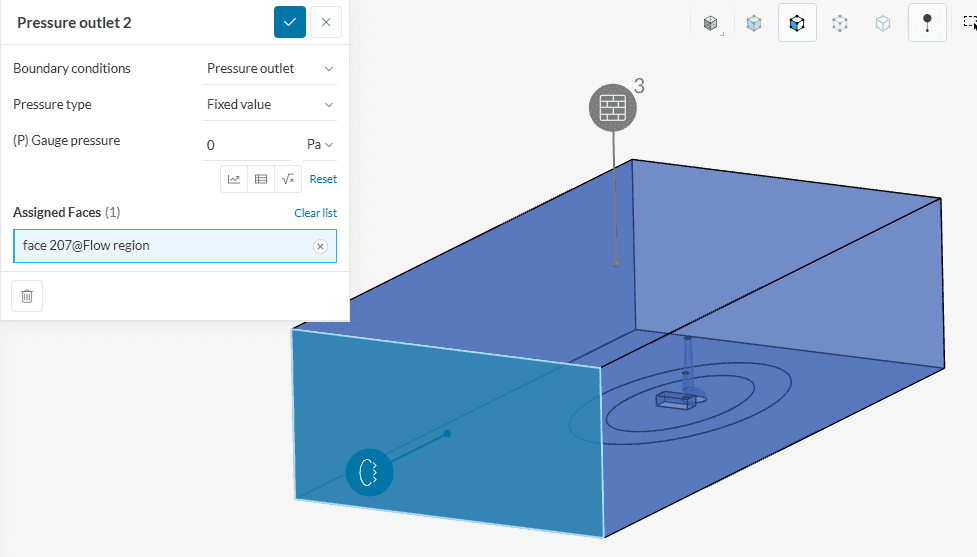Screen dimensions: 977x557
Task: Open the formula input icon
Action: (288, 179)
